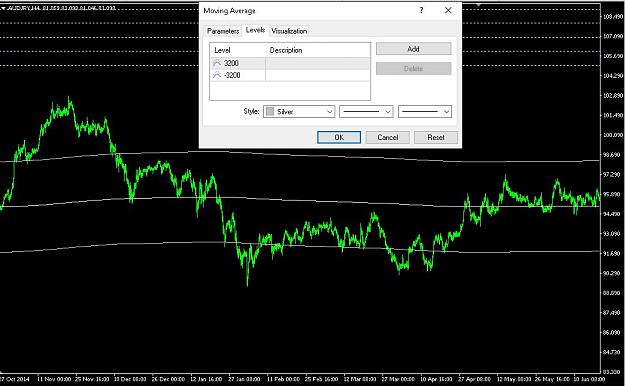Viewport: 625px width, 386px height.
Task: Open the Visualization tab
Action: [x=289, y=31]
